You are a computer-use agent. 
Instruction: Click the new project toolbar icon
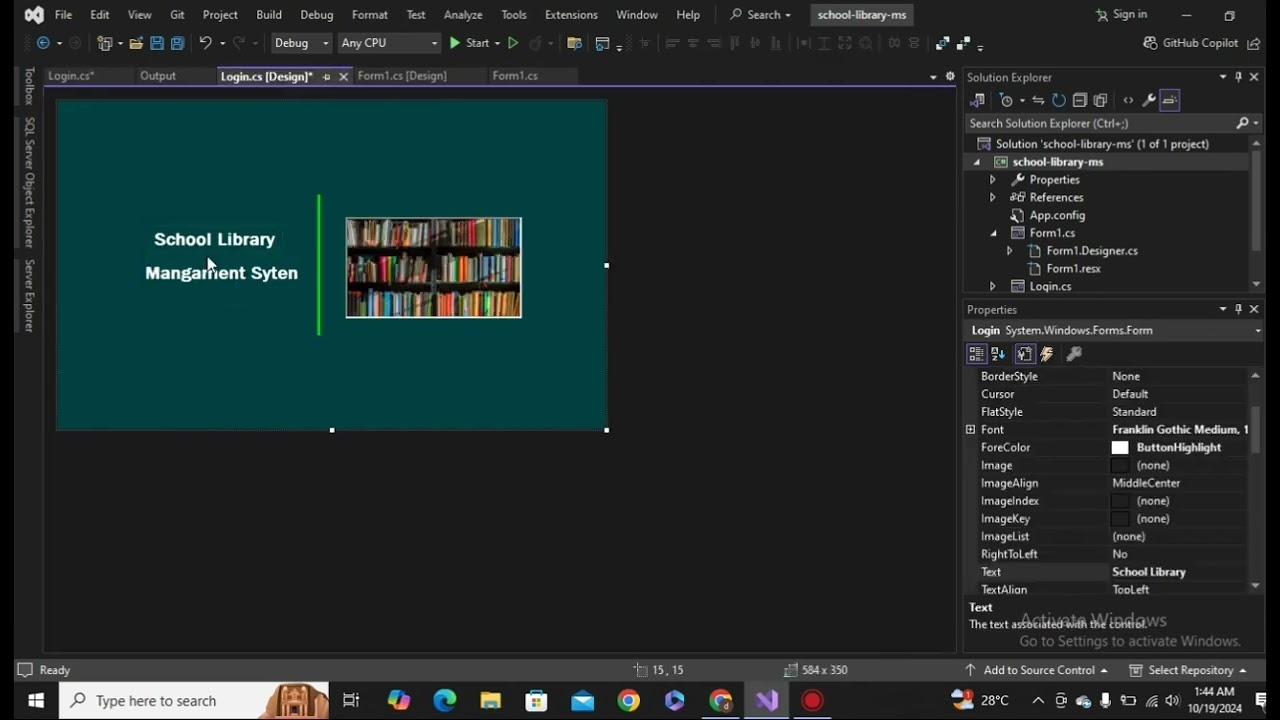point(104,43)
